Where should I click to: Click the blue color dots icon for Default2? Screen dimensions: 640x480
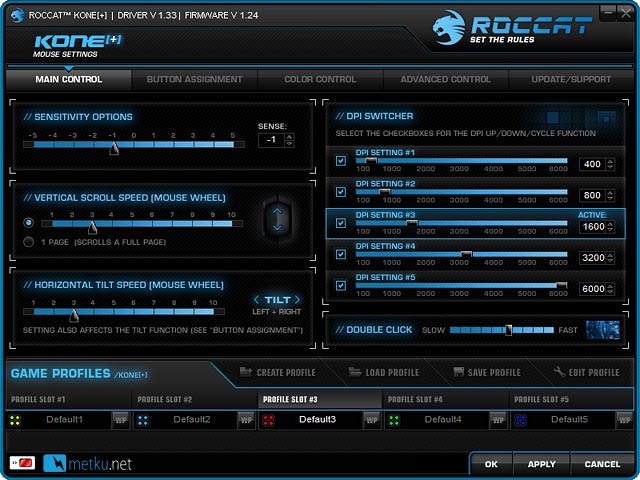(143, 420)
